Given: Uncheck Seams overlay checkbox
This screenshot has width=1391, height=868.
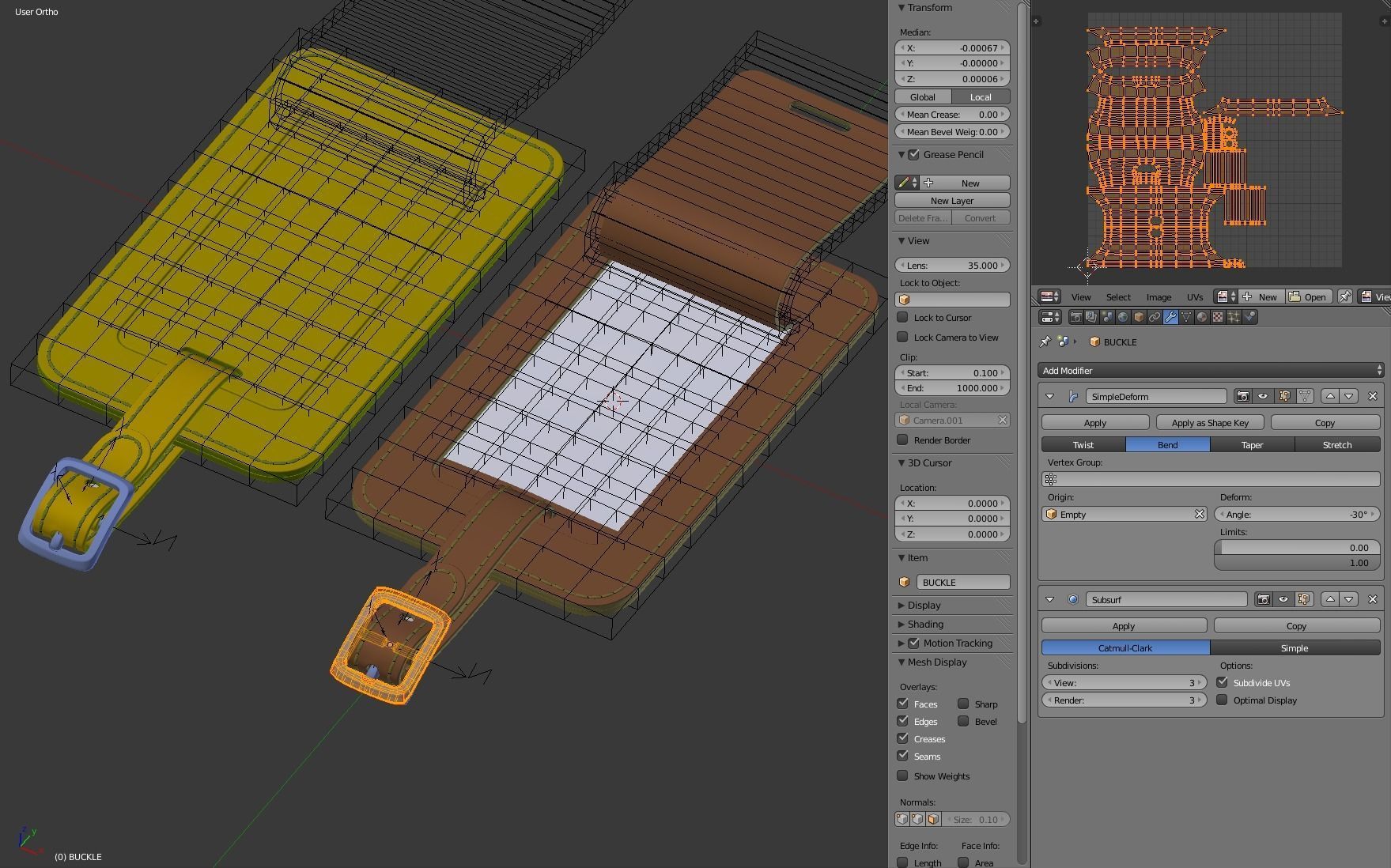Looking at the screenshot, I should pyautogui.click(x=902, y=756).
